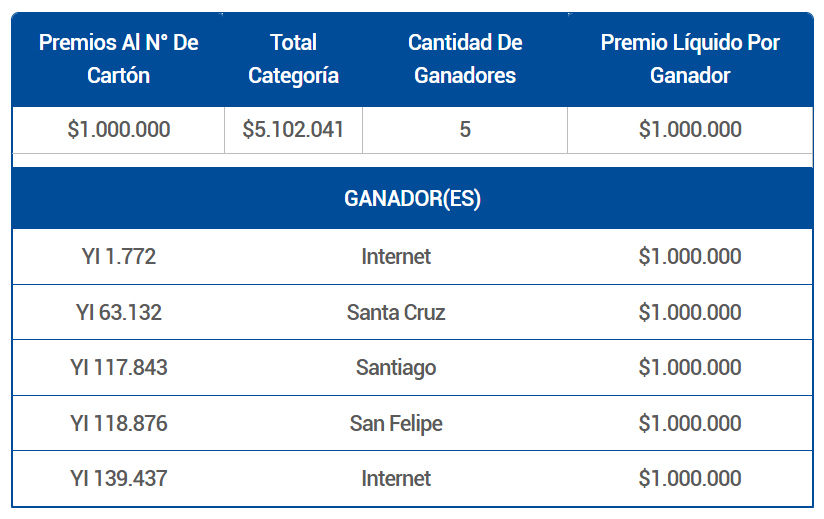Screen dimensions: 824x519
Task: Click the prize amount for YI 118.876
Action: point(690,424)
